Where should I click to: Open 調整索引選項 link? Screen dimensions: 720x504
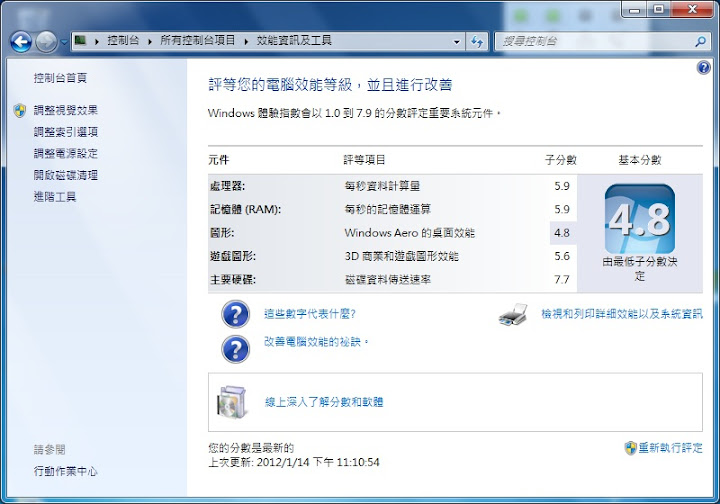click(66, 132)
